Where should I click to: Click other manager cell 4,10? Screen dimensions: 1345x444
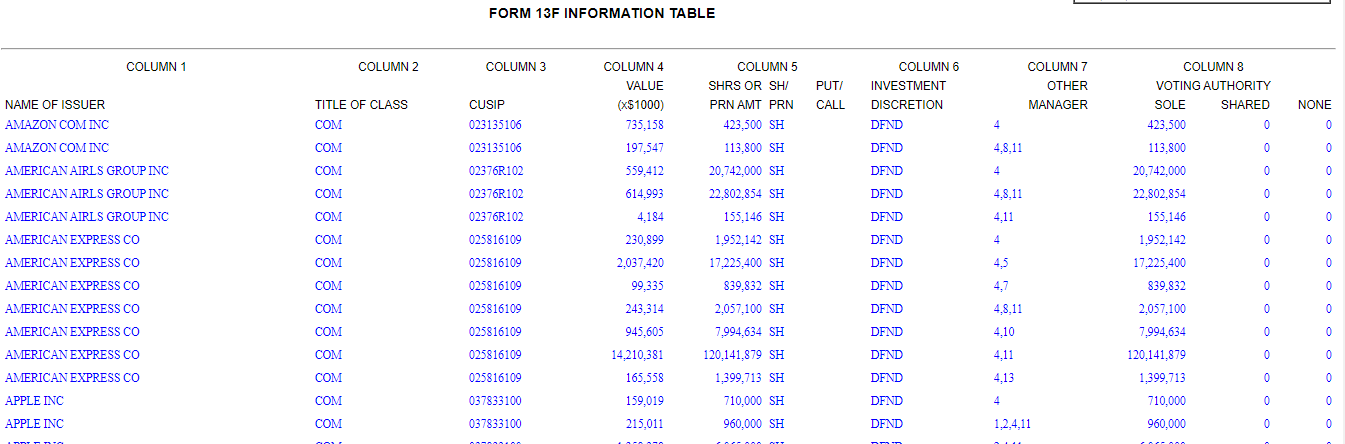tap(1004, 332)
